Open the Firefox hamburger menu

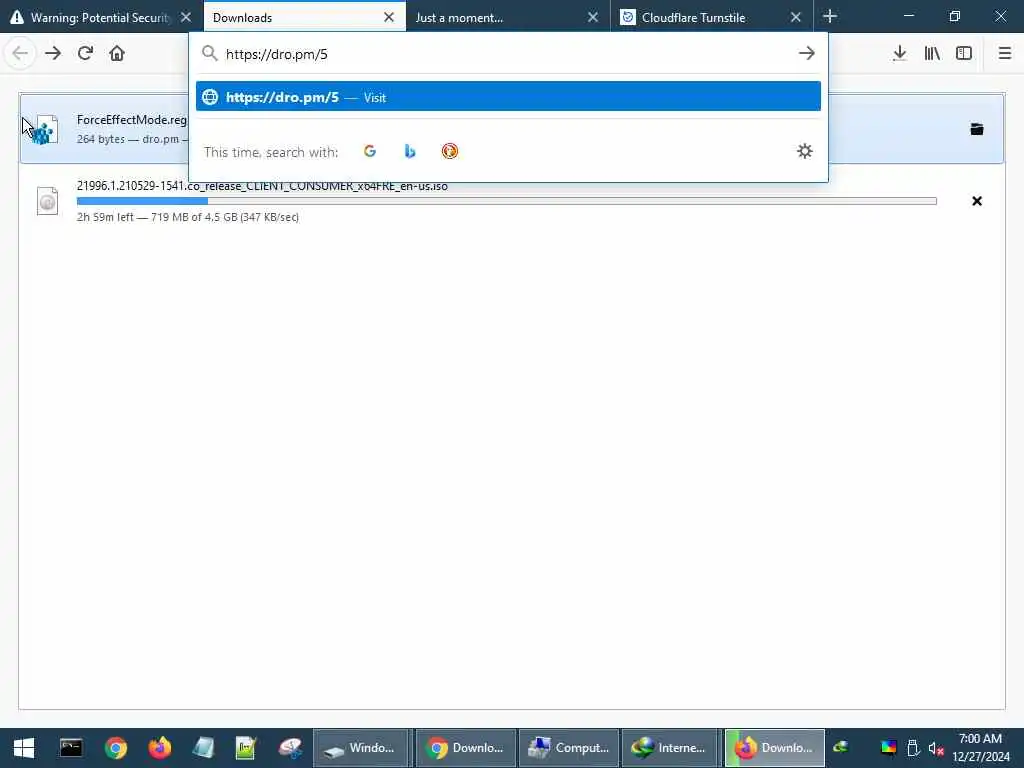click(1005, 54)
